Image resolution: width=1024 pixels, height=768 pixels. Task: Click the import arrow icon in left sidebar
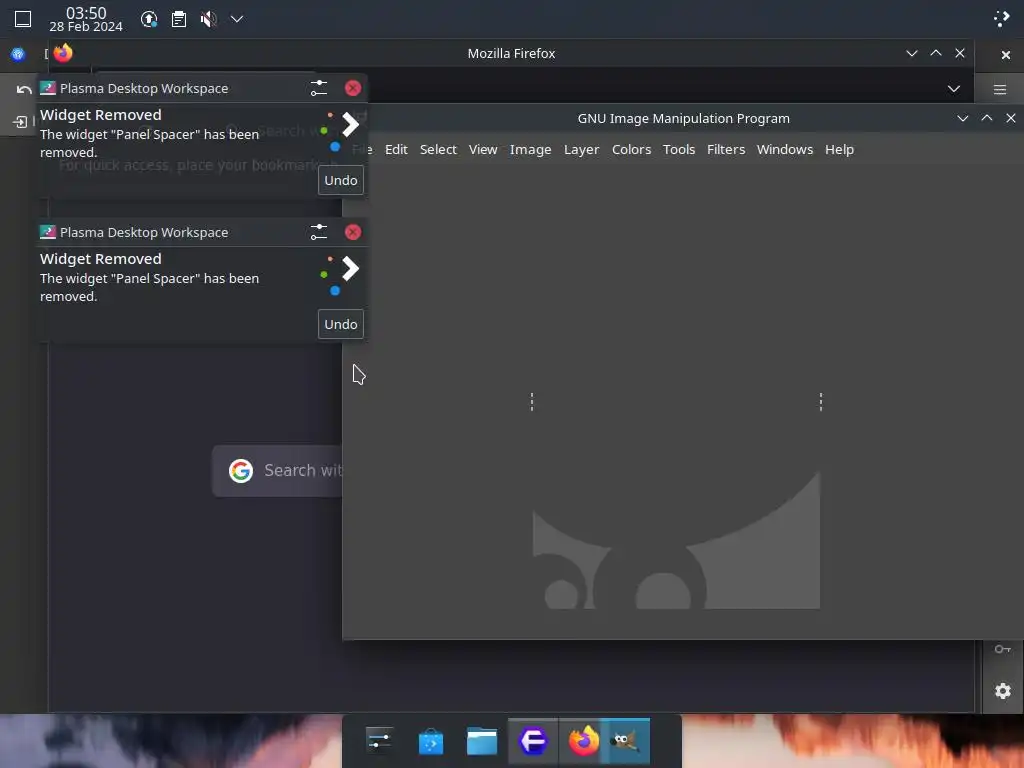click(x=20, y=122)
